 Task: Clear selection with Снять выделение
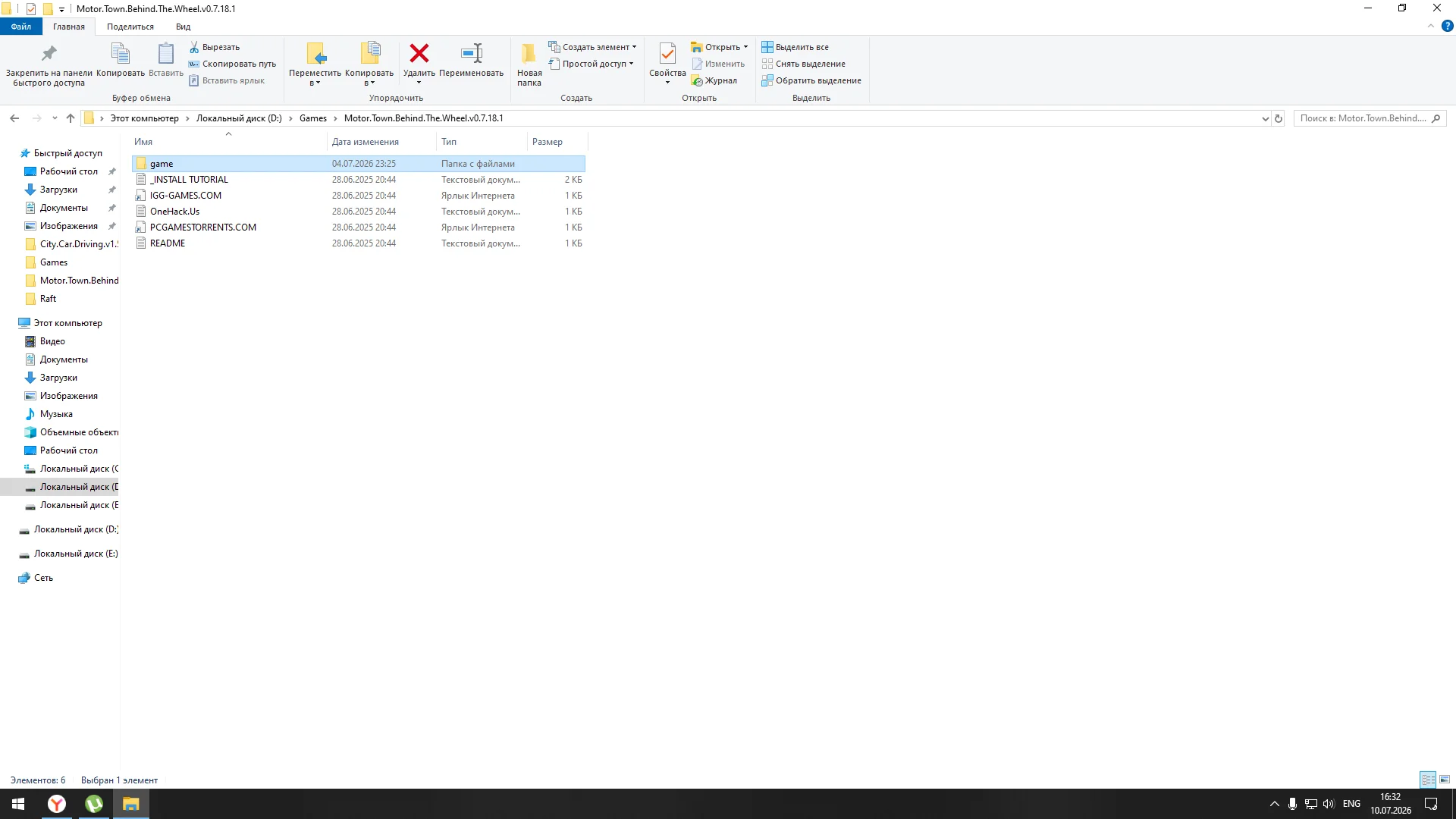(803, 64)
